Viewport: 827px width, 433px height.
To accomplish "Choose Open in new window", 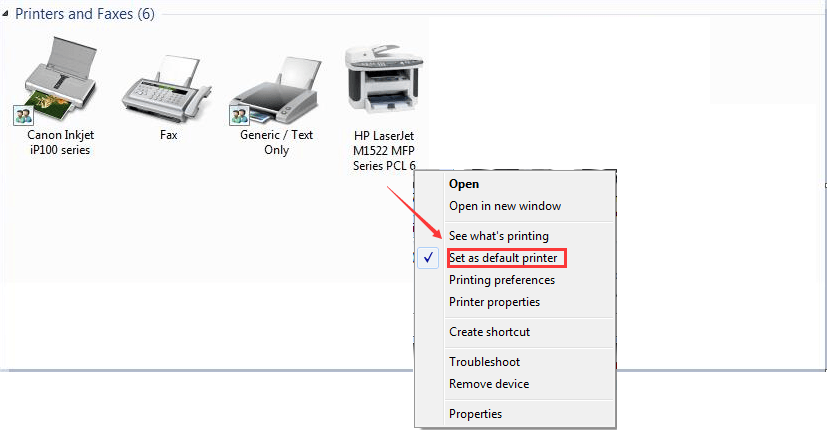I will click(505, 206).
